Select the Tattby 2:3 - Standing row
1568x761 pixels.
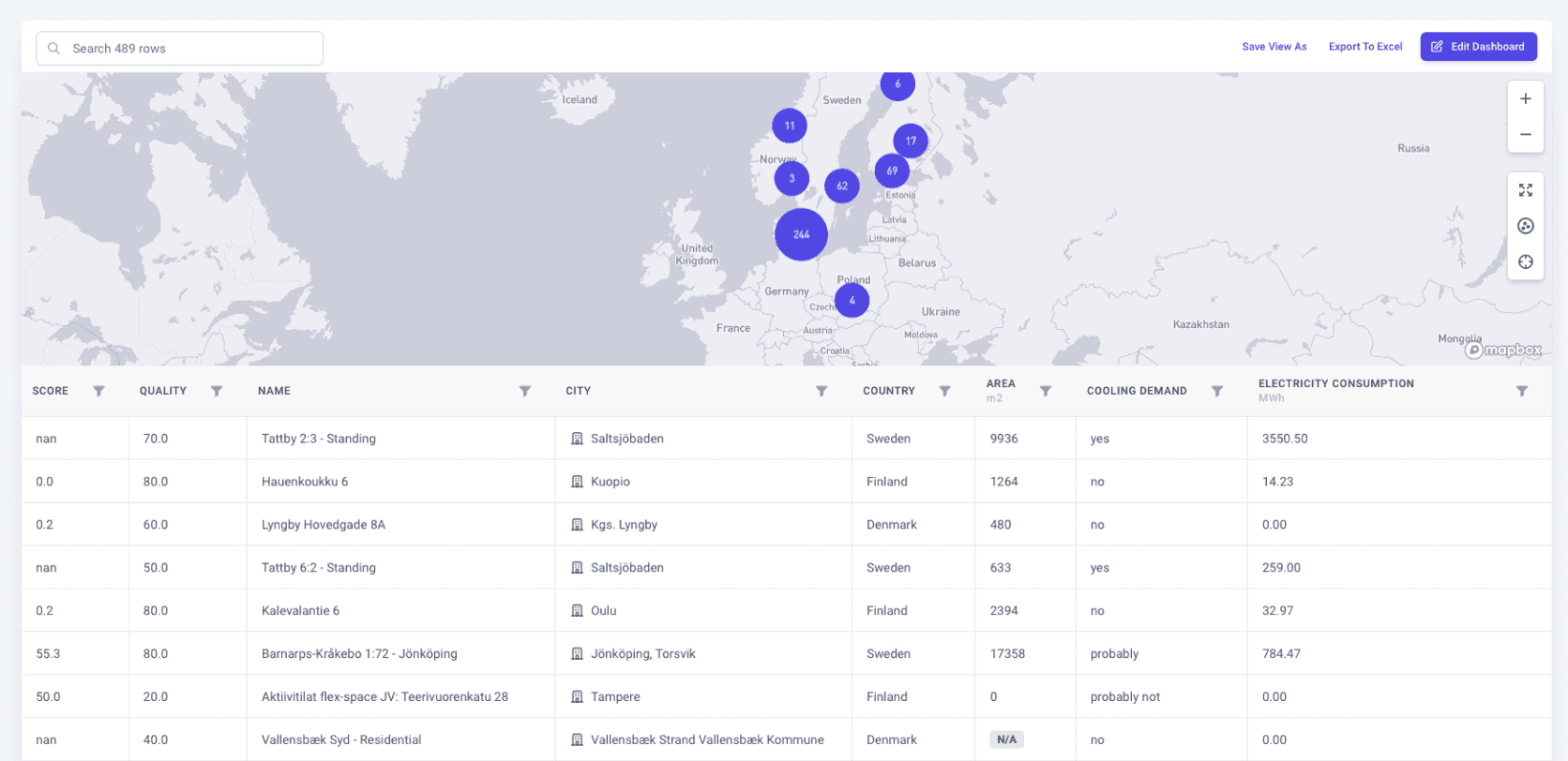click(x=786, y=439)
